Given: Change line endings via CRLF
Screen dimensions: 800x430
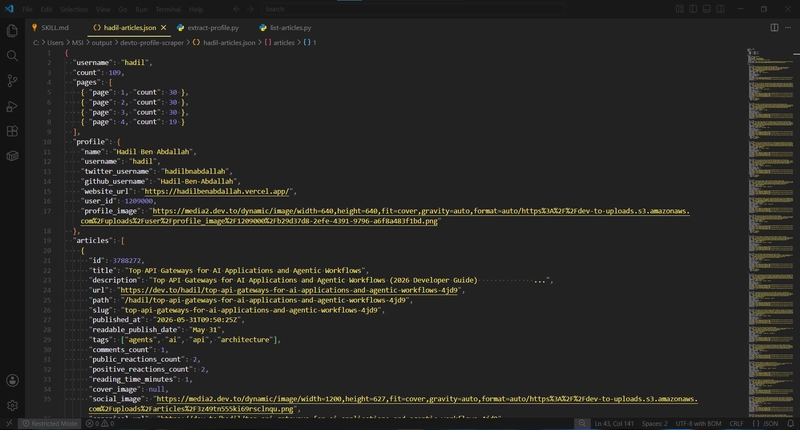Looking at the screenshot, I should click(x=736, y=423).
